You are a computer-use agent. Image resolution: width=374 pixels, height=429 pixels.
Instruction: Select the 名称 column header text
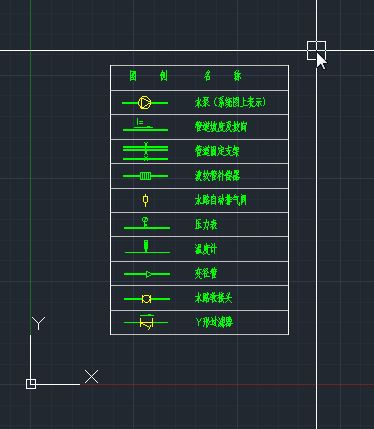(222, 76)
